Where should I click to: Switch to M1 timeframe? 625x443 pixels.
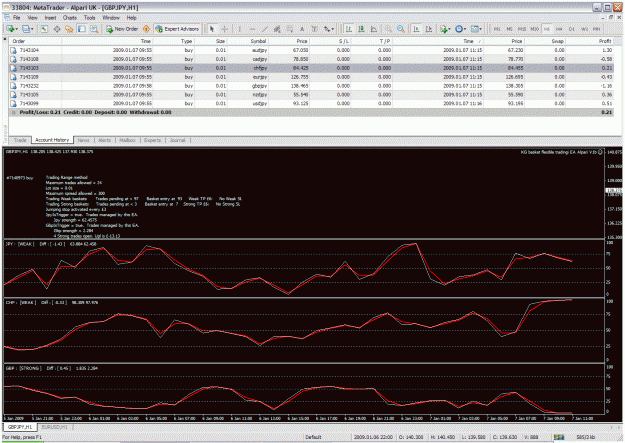click(497, 29)
